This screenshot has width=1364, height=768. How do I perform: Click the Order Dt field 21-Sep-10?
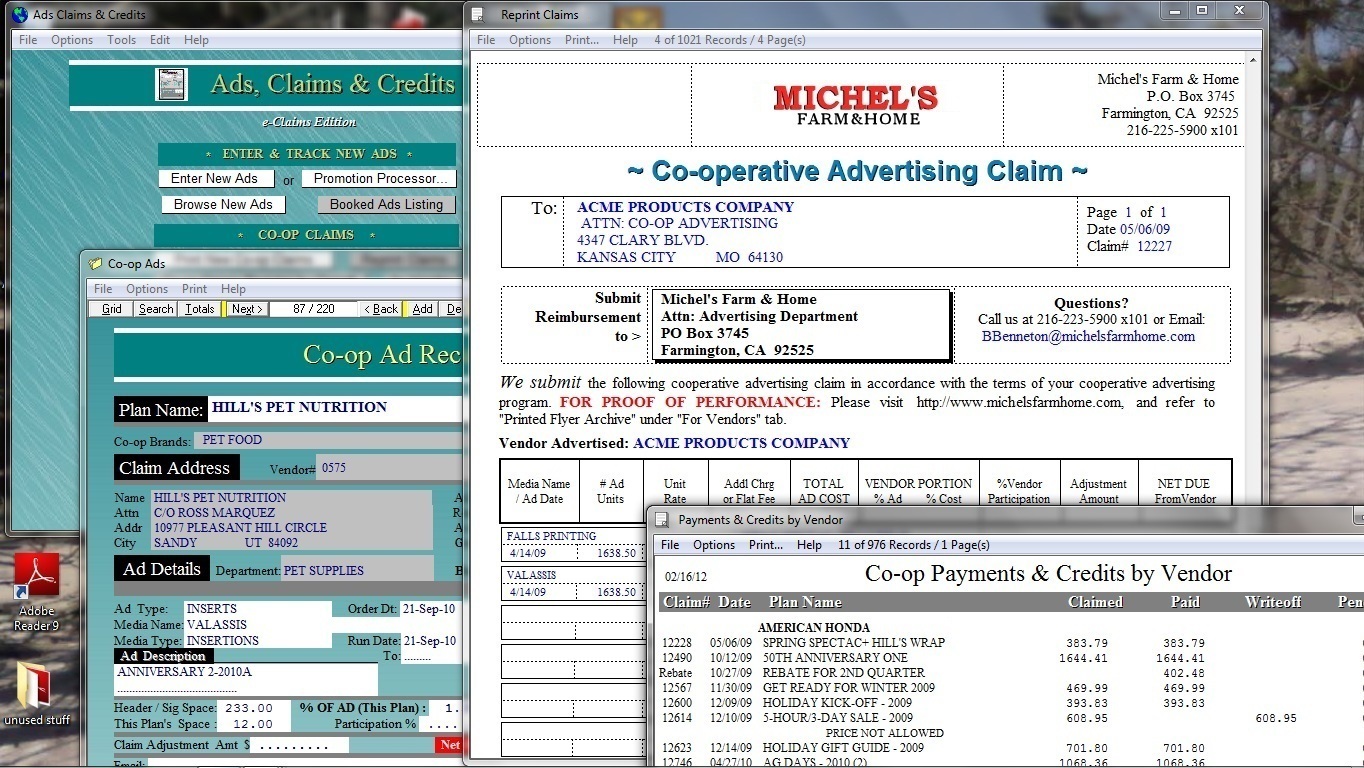(x=430, y=609)
